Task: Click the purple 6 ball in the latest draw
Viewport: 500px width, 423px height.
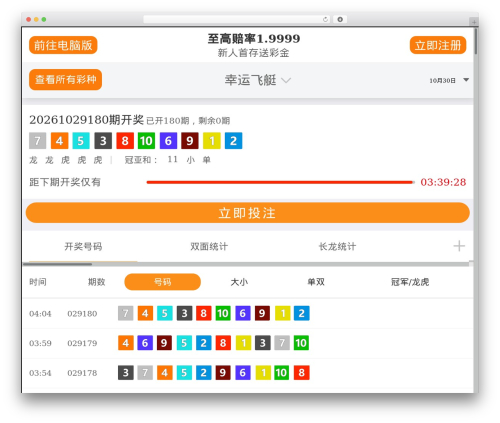Action: pyautogui.click(x=168, y=141)
